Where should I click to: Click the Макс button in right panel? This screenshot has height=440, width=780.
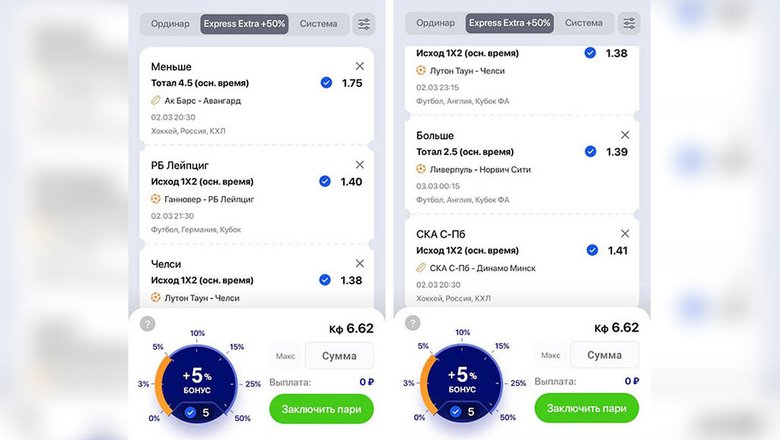(x=550, y=355)
